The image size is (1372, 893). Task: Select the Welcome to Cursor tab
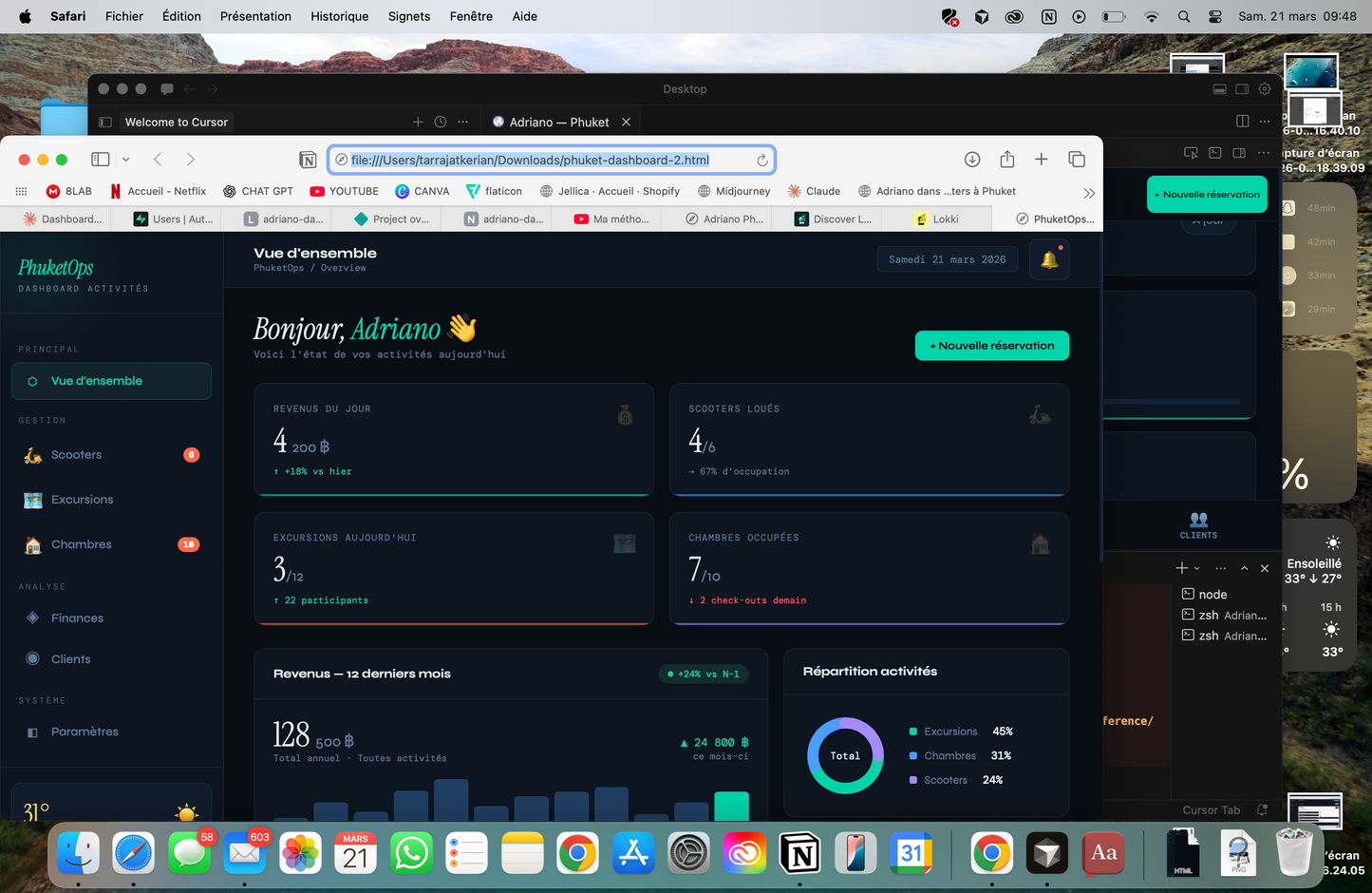(x=176, y=122)
